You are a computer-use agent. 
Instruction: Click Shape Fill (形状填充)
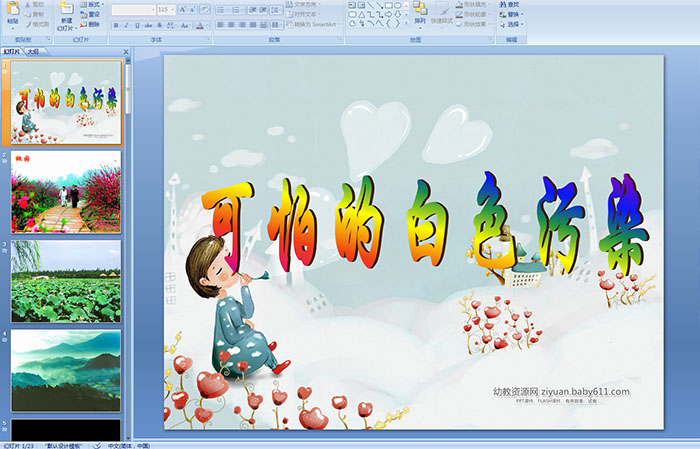point(472,4)
